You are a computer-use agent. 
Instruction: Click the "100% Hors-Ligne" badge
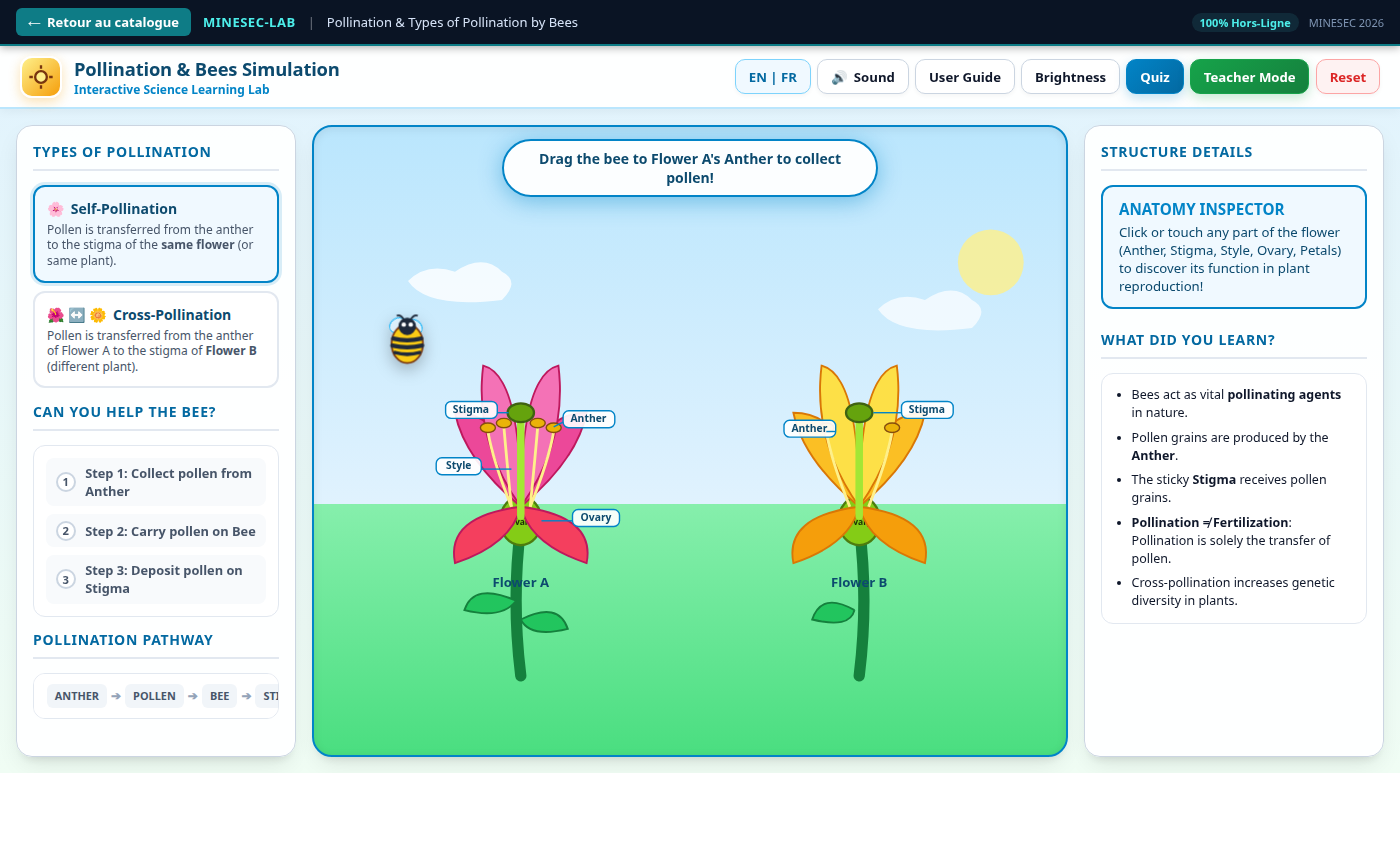click(x=1245, y=22)
